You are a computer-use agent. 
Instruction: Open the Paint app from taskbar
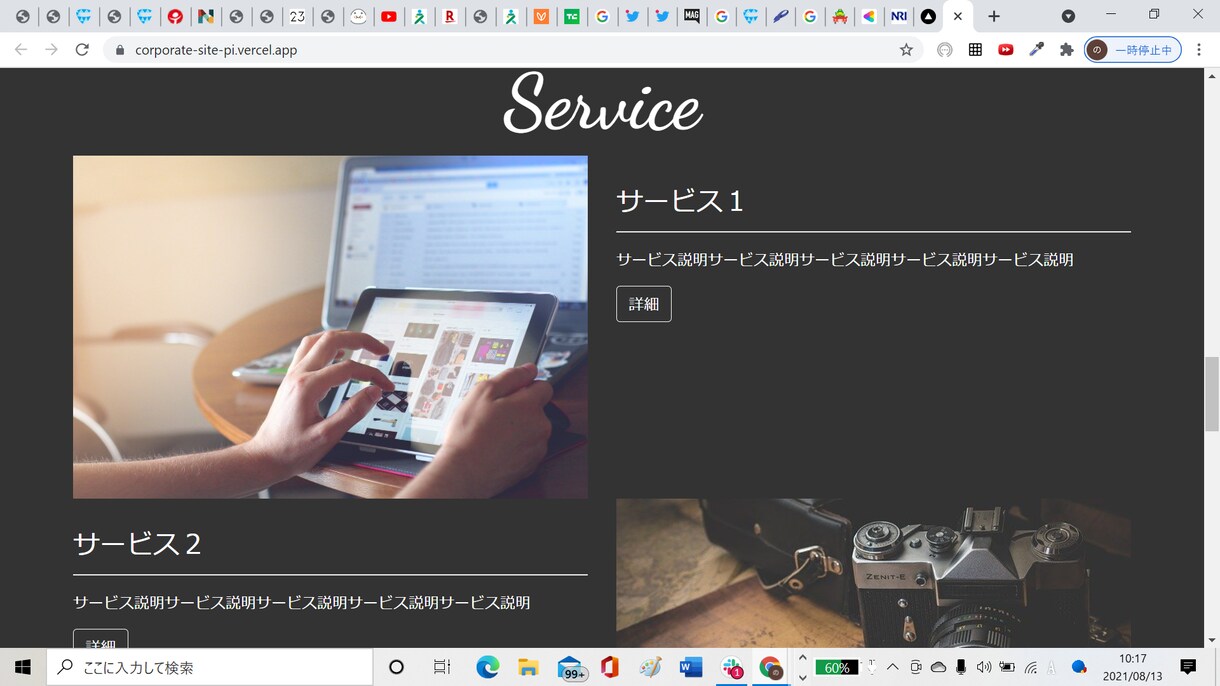click(x=651, y=667)
